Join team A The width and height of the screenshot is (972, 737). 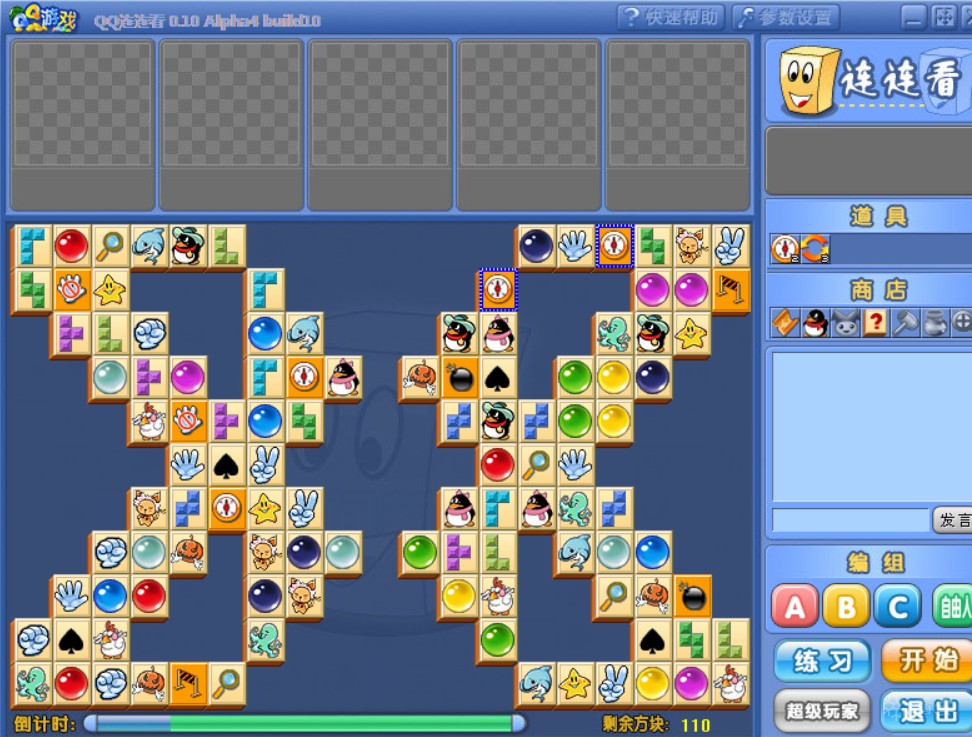point(795,606)
